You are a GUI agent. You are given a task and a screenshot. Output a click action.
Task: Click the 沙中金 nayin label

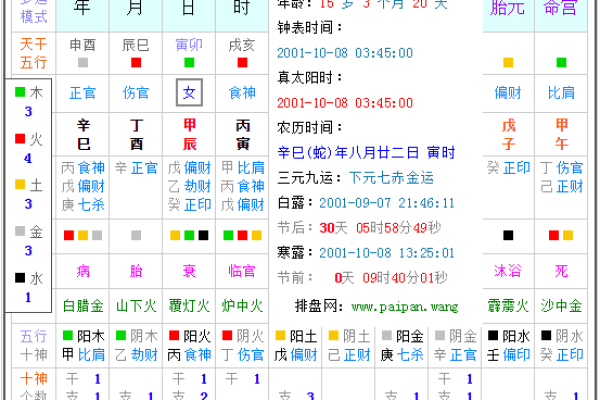point(561,306)
